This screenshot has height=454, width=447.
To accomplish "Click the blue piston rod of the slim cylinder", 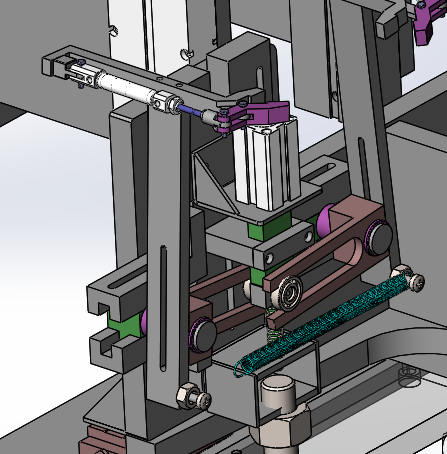I will (190, 111).
